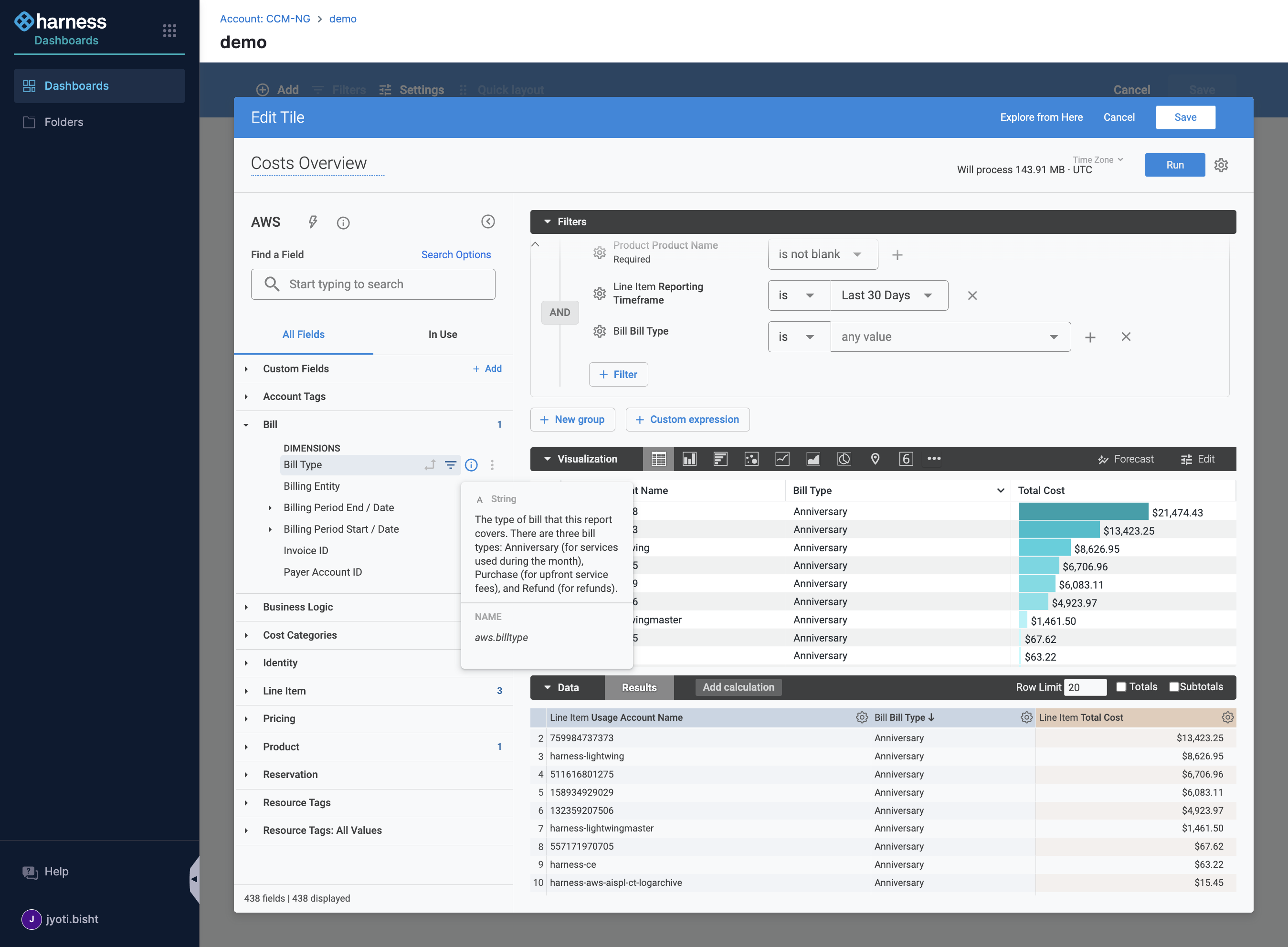
Task: Expand Billing Period End / Date
Action: tap(270, 508)
